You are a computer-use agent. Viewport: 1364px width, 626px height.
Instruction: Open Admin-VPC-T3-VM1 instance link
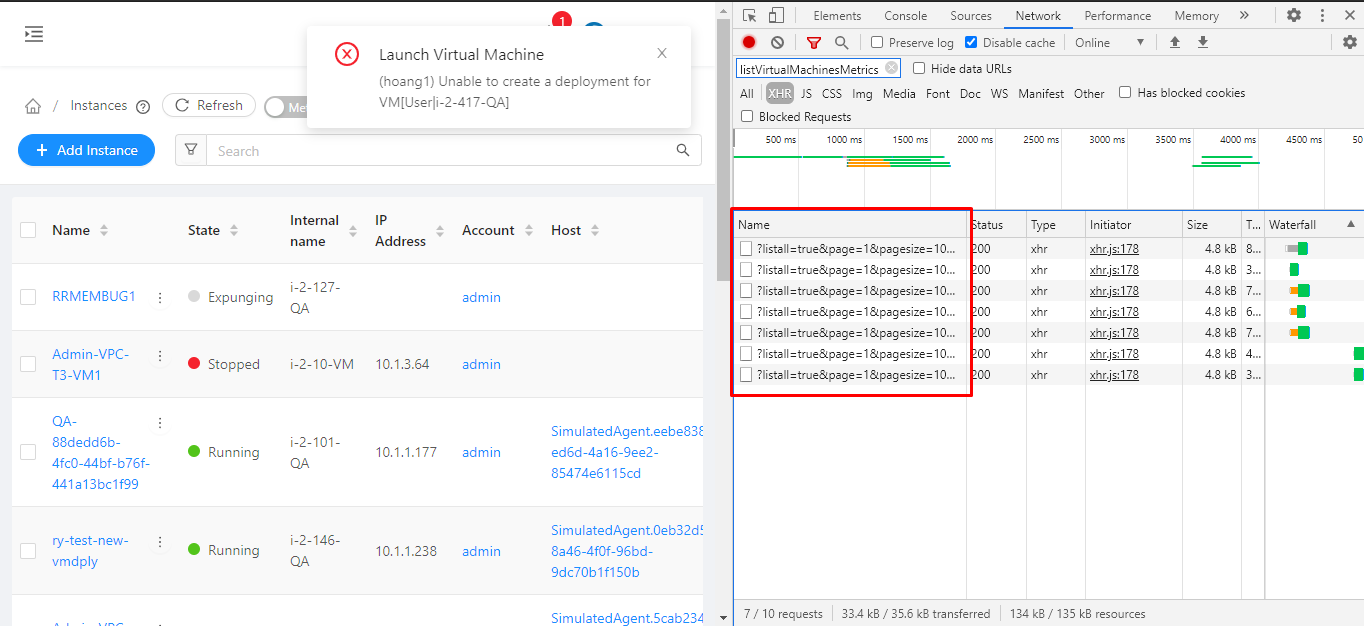click(90, 365)
